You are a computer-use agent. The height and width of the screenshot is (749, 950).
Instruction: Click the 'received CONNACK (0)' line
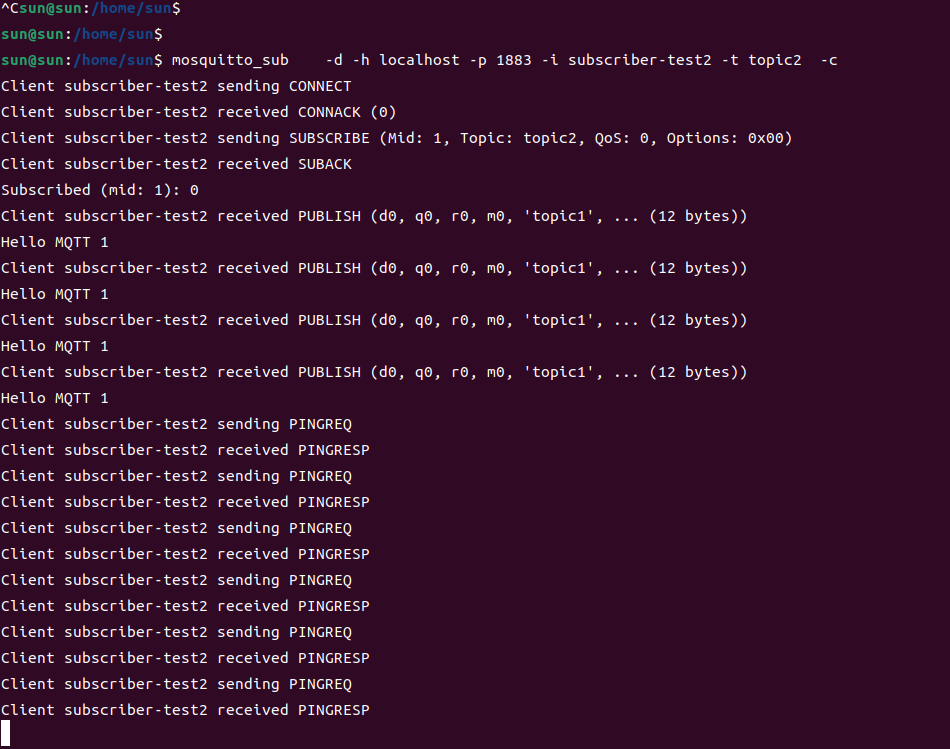(199, 112)
